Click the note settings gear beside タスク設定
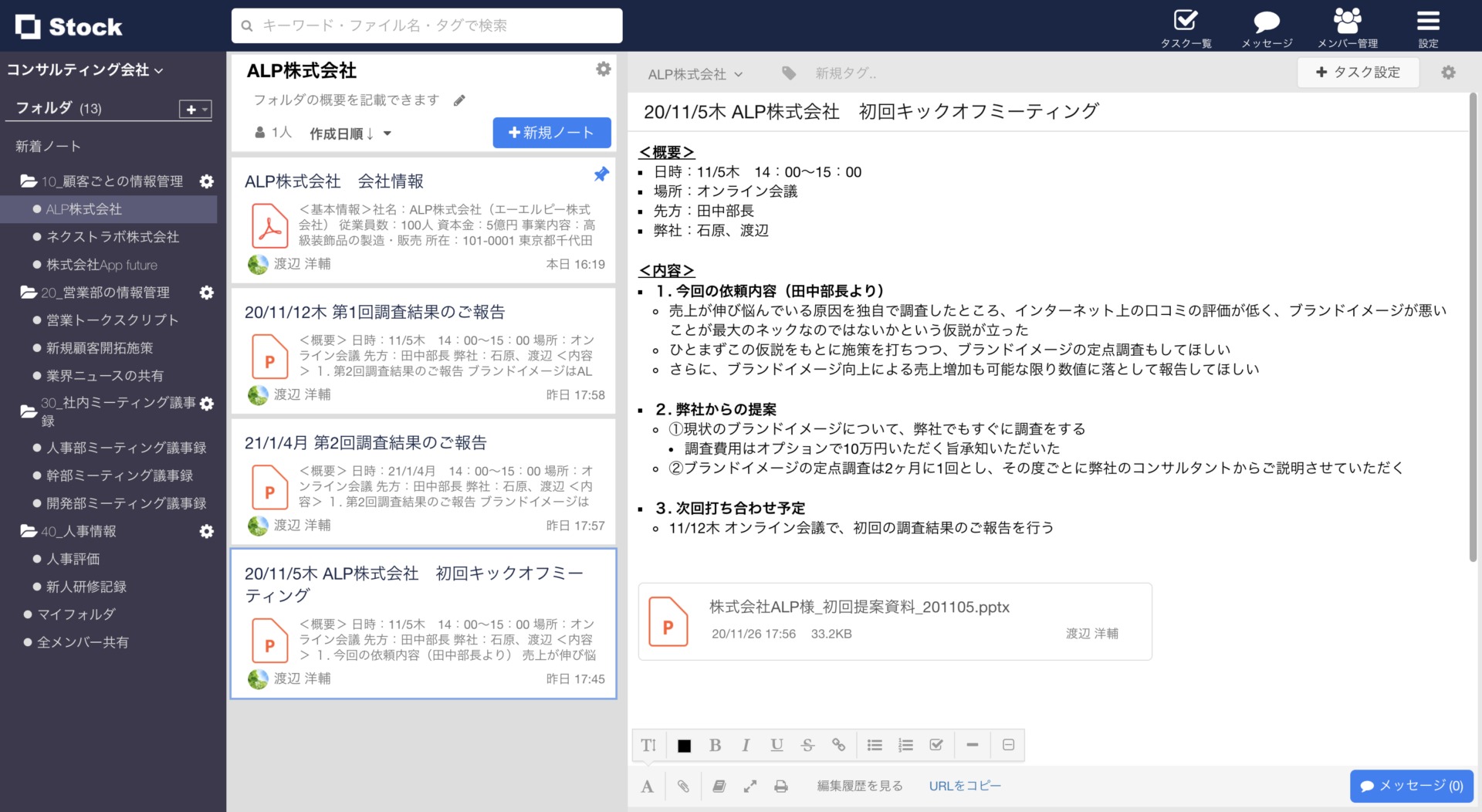Viewport: 1482px width, 812px height. pyautogui.click(x=1449, y=73)
